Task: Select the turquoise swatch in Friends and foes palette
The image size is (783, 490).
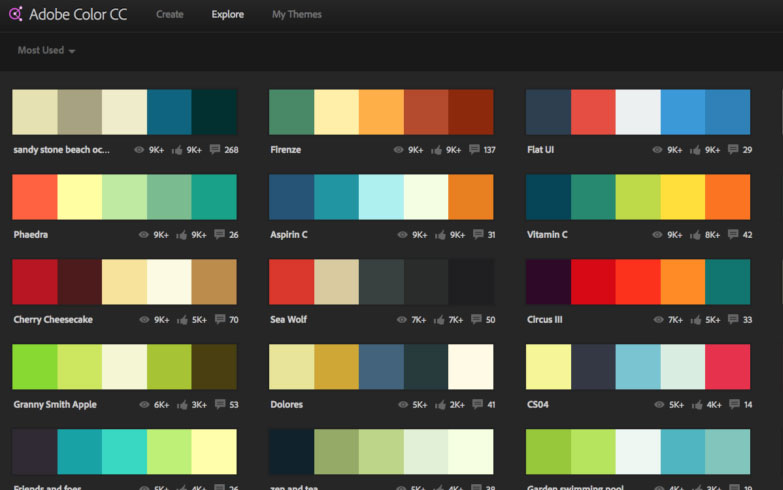Action: point(124,452)
